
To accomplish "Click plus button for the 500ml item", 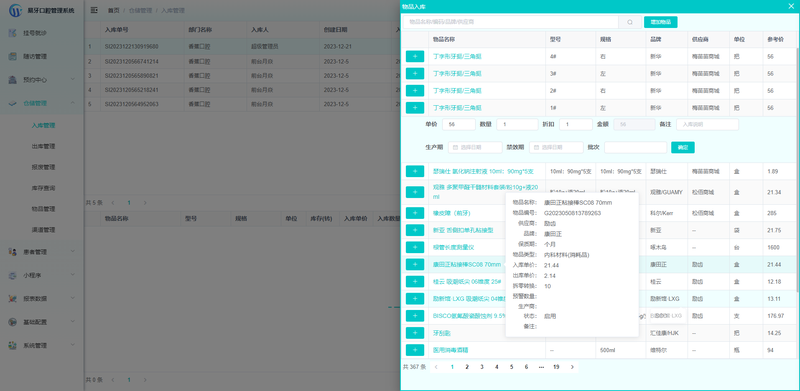I will 415,350.
